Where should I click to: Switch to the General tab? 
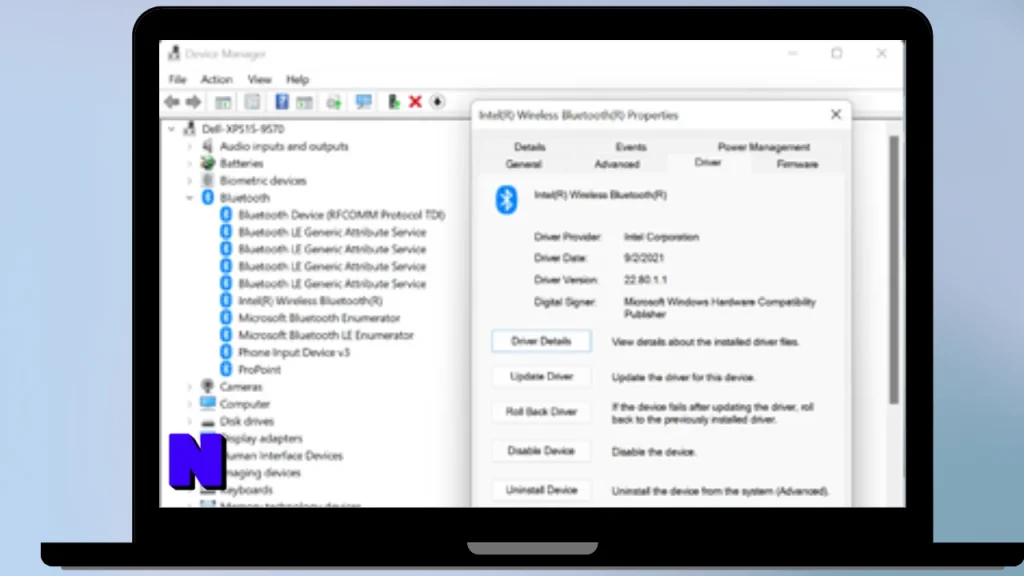524,164
